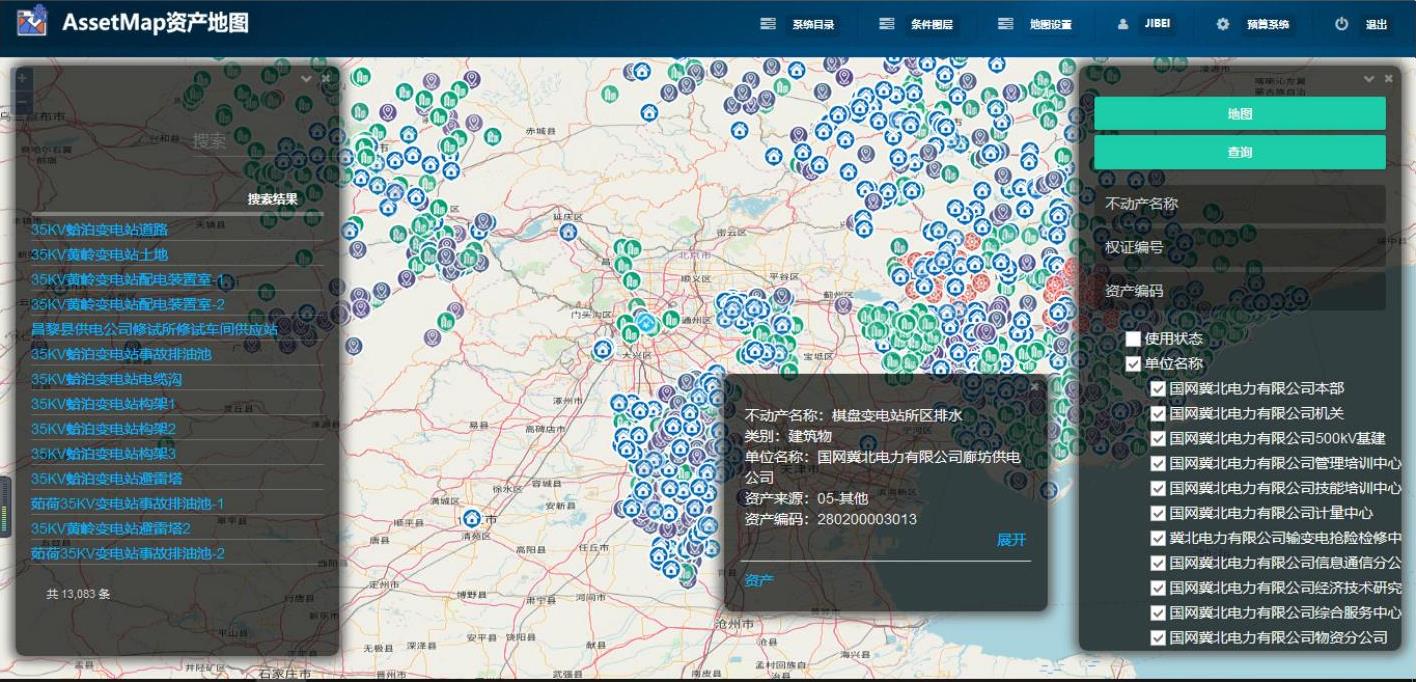Open result 昌黎县供电公司修试所修试车间供应站
Image resolution: width=1416 pixels, height=682 pixels.
click(154, 329)
